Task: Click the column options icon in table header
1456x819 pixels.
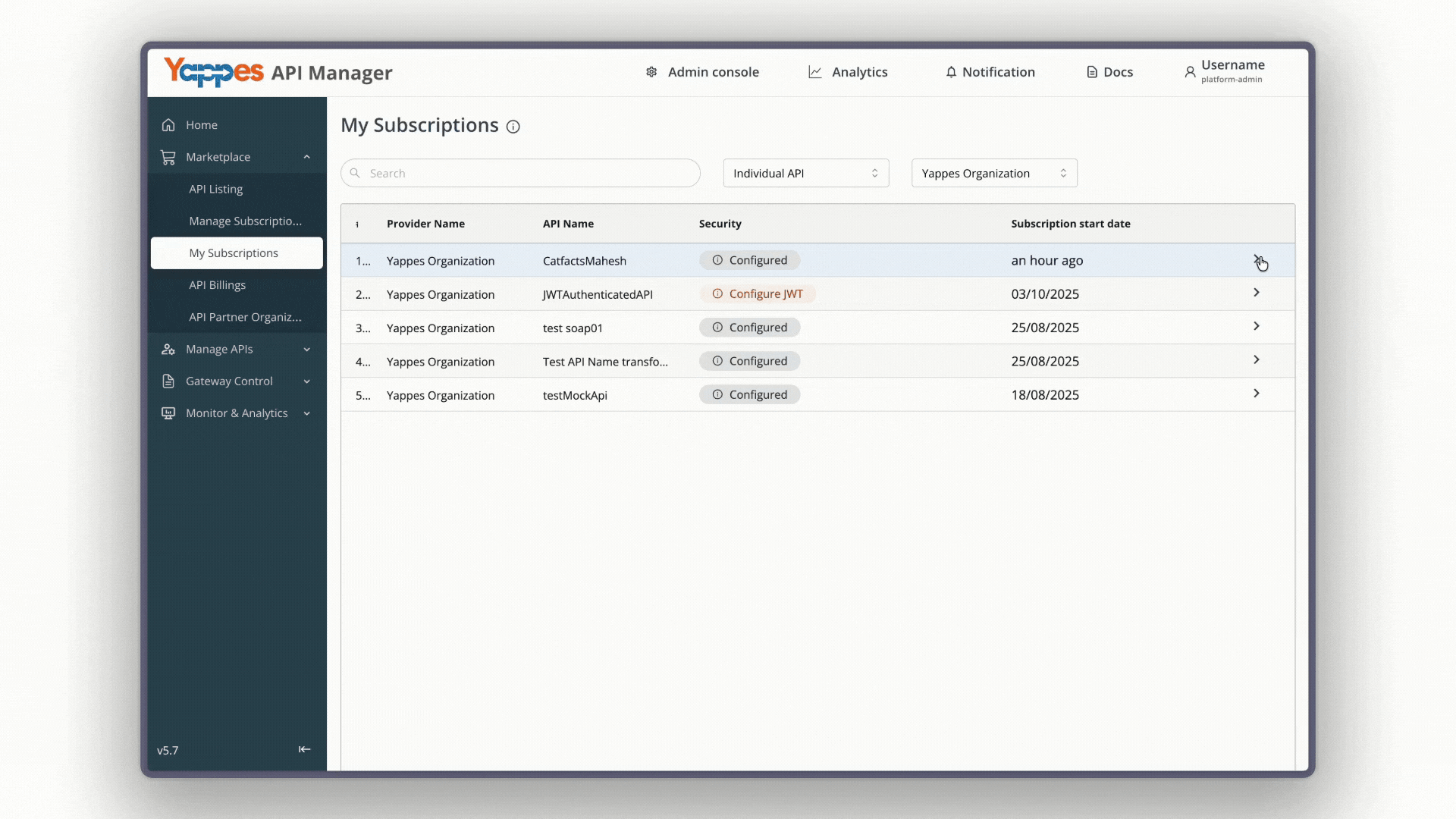Action: tap(357, 224)
